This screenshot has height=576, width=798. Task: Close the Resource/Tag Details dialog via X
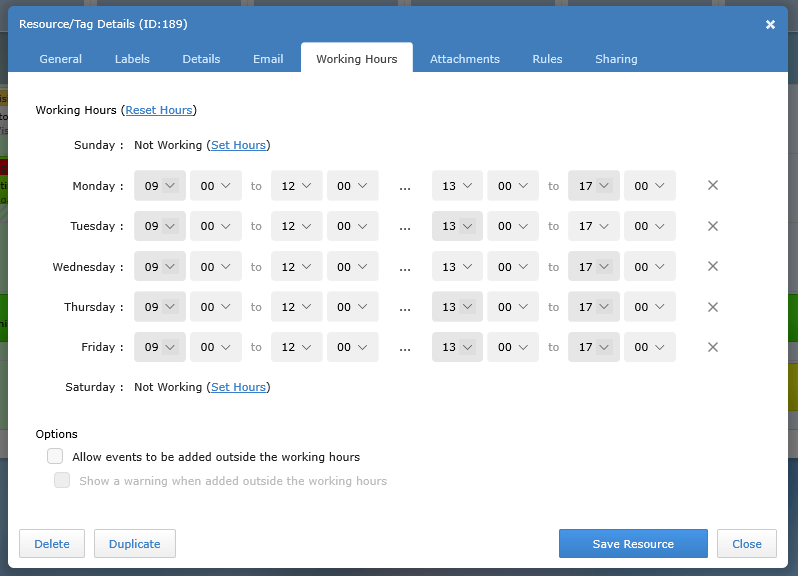click(x=770, y=24)
